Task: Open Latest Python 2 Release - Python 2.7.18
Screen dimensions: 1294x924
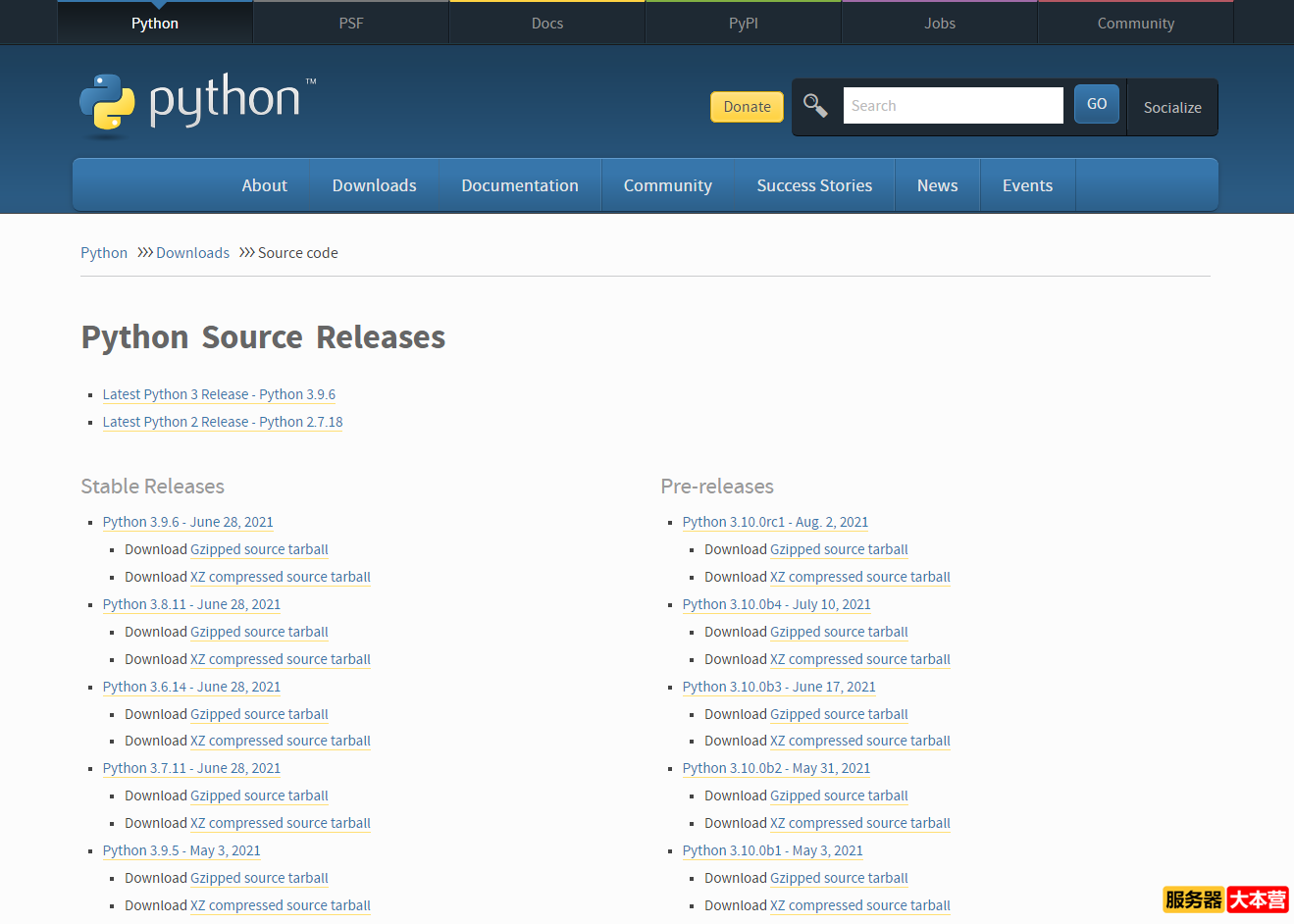Action: click(x=223, y=422)
